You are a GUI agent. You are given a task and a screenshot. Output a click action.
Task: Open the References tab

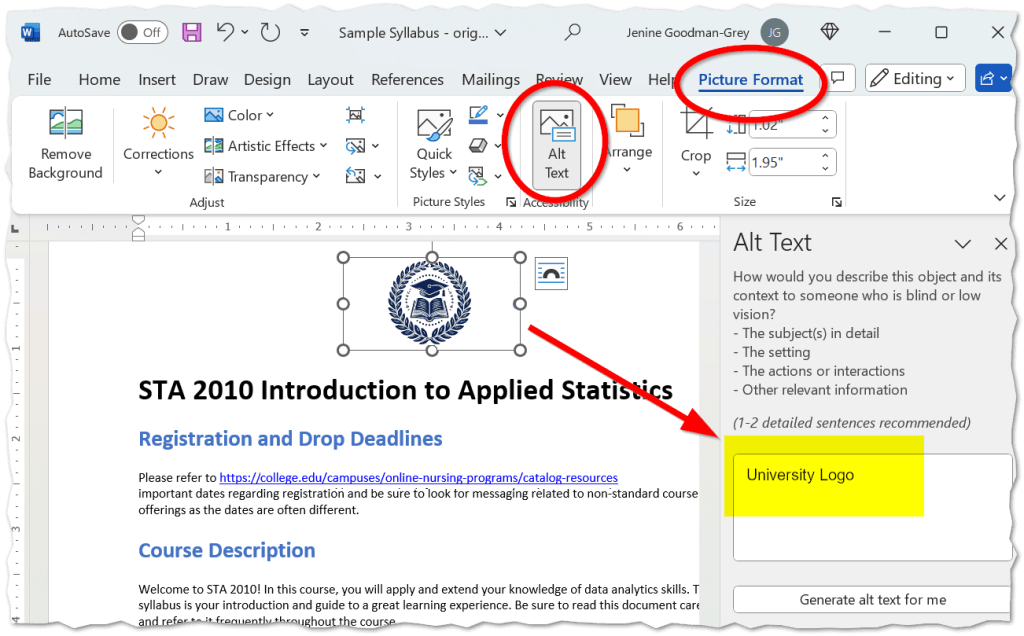coord(408,80)
